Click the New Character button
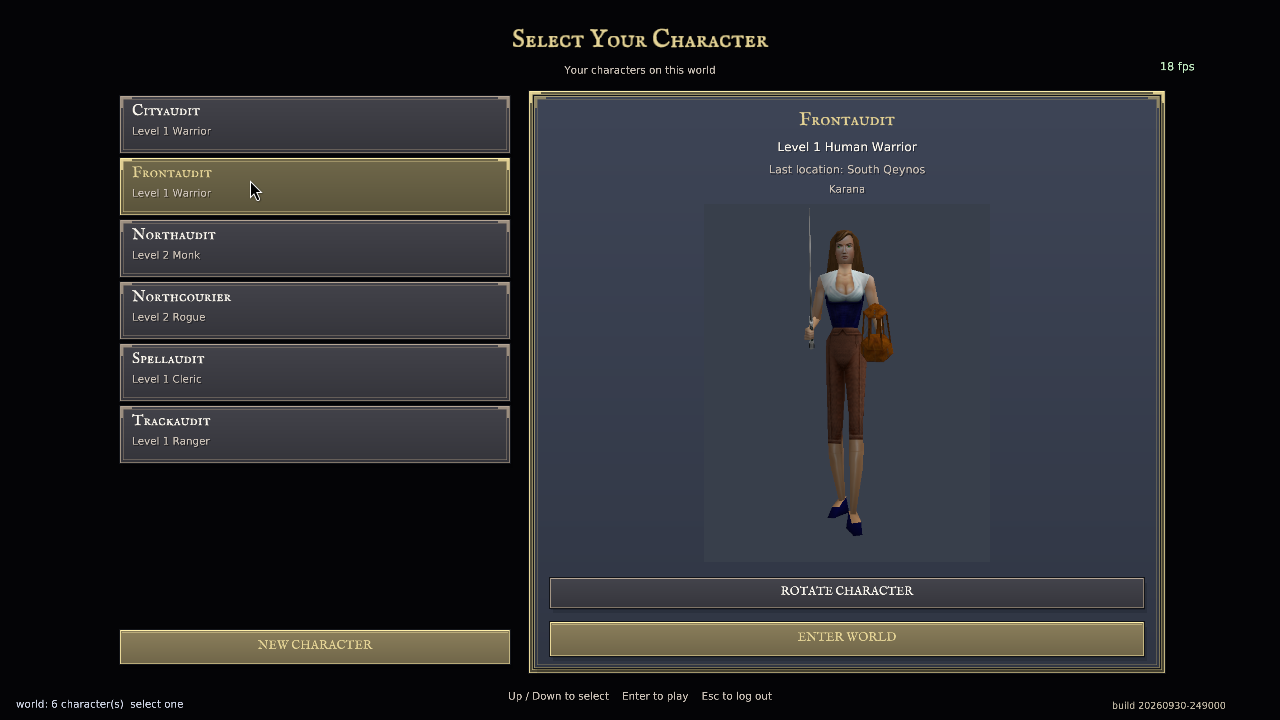 (x=315, y=646)
